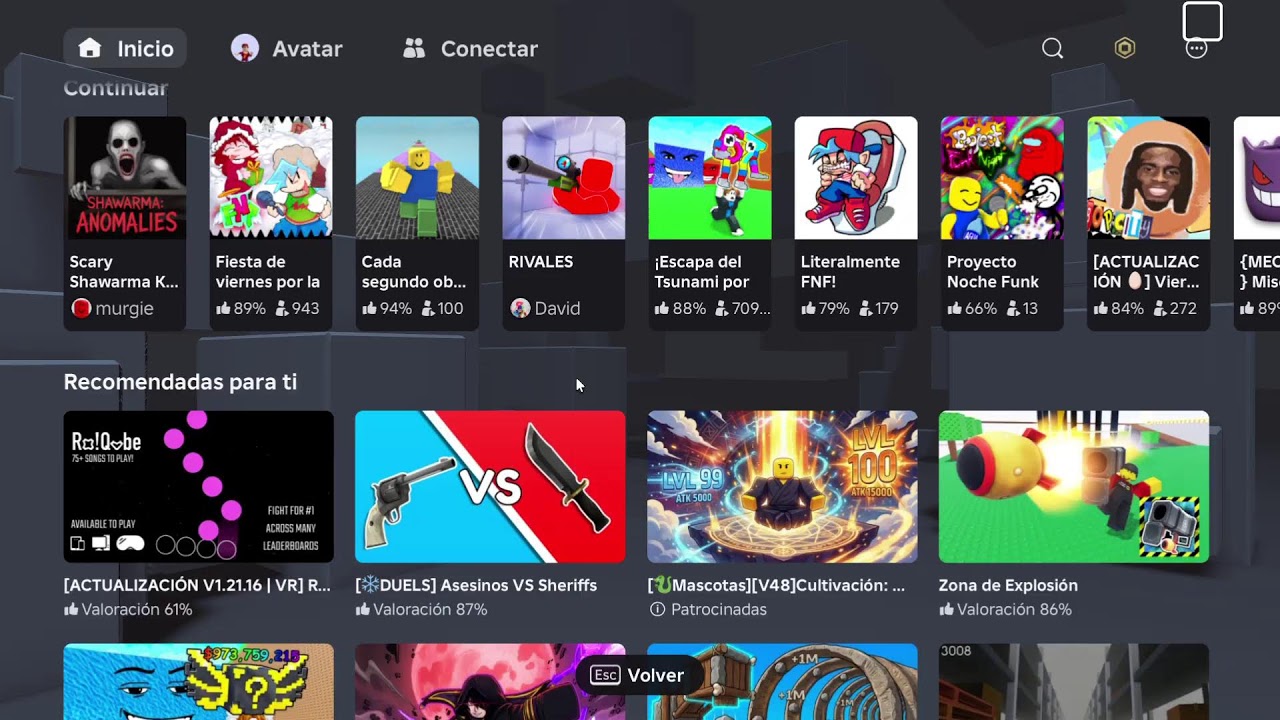Click murgie's red avatar icon
Screen dimensions: 1280x720
coord(81,309)
